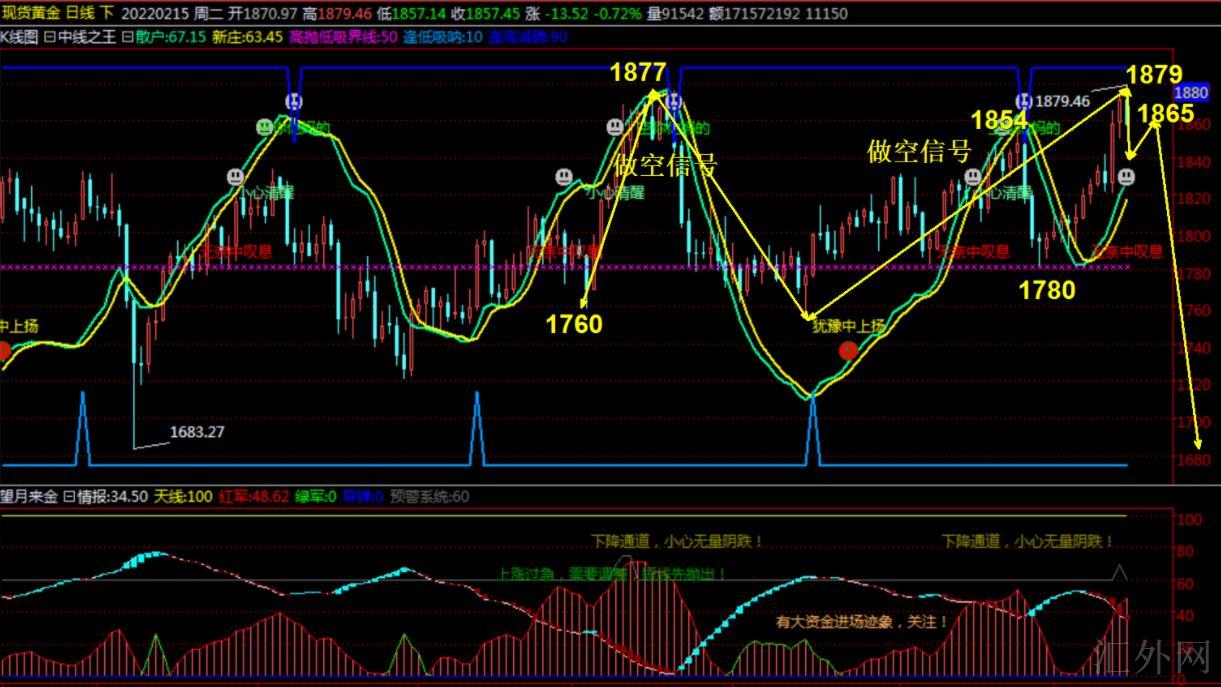This screenshot has height=687, width=1221.
Task: Click the leftmost blue signal icon
Action: (x=294, y=102)
